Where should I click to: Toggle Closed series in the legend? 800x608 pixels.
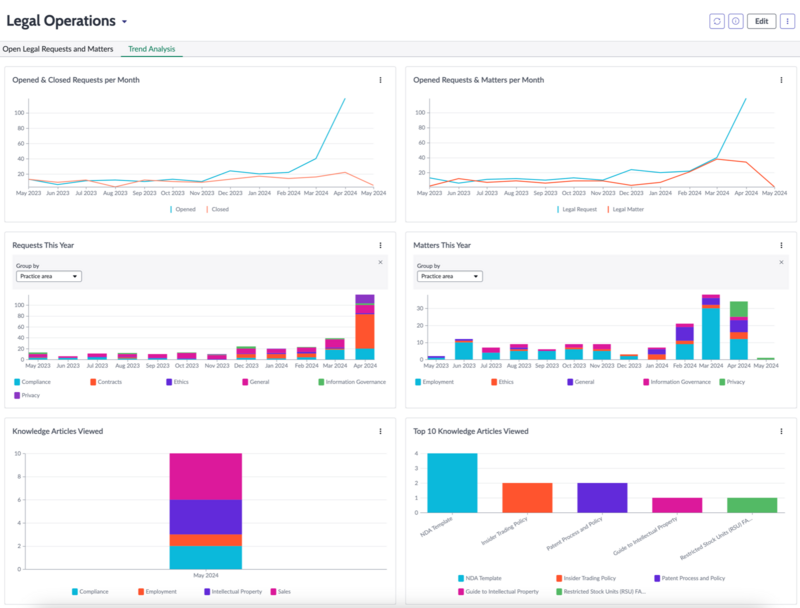coord(218,209)
